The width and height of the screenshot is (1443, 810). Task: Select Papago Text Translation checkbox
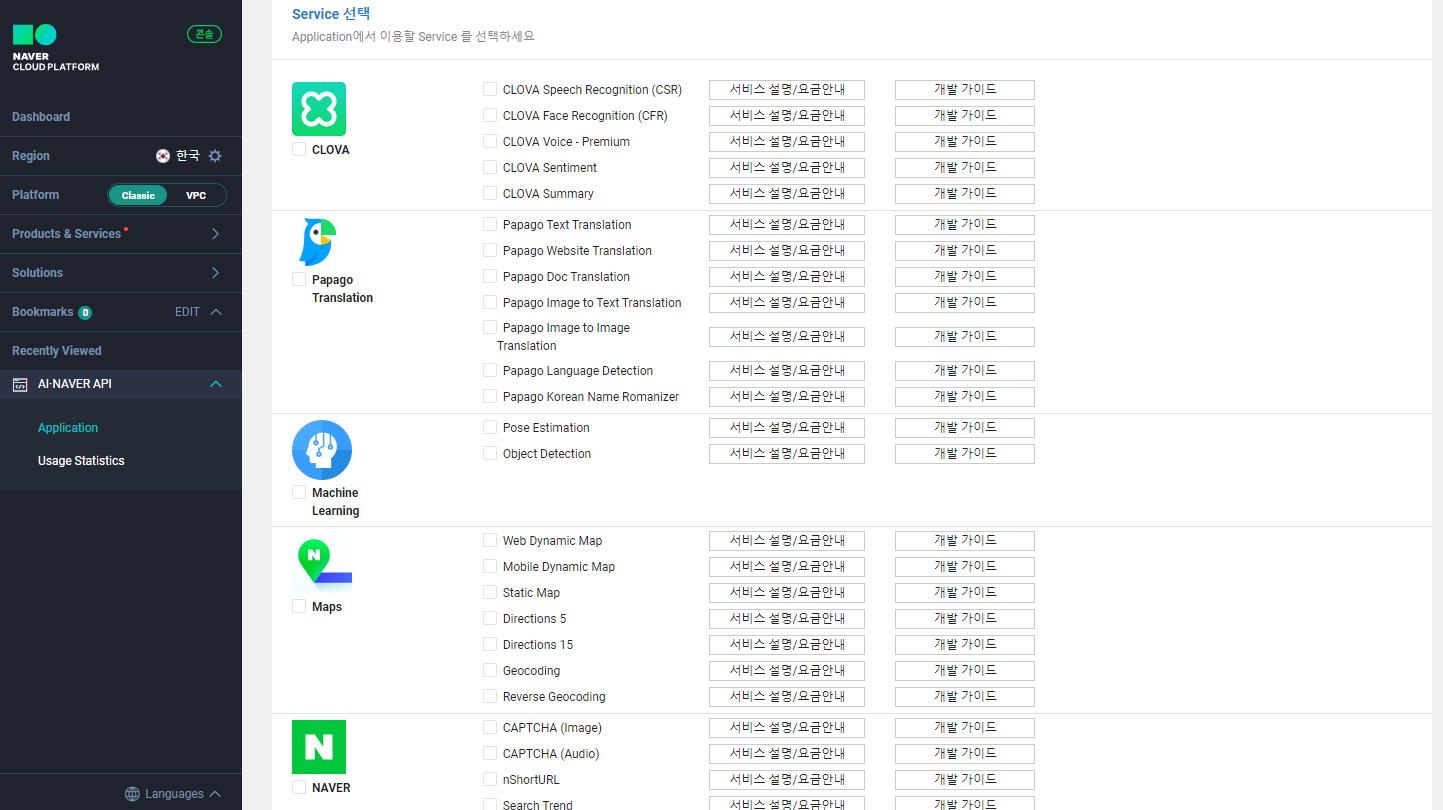click(x=490, y=224)
